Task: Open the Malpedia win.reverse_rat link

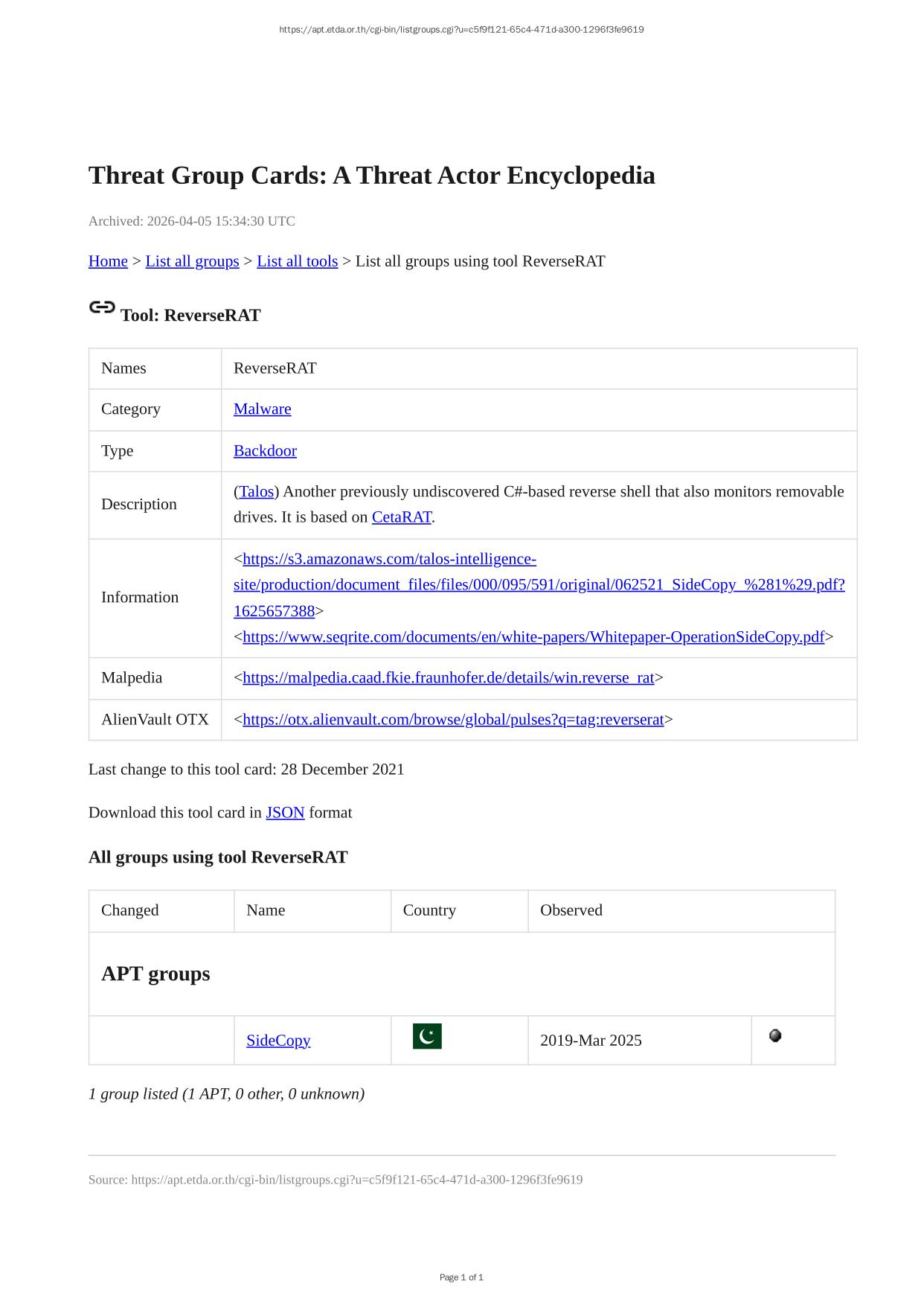Action: [448, 678]
